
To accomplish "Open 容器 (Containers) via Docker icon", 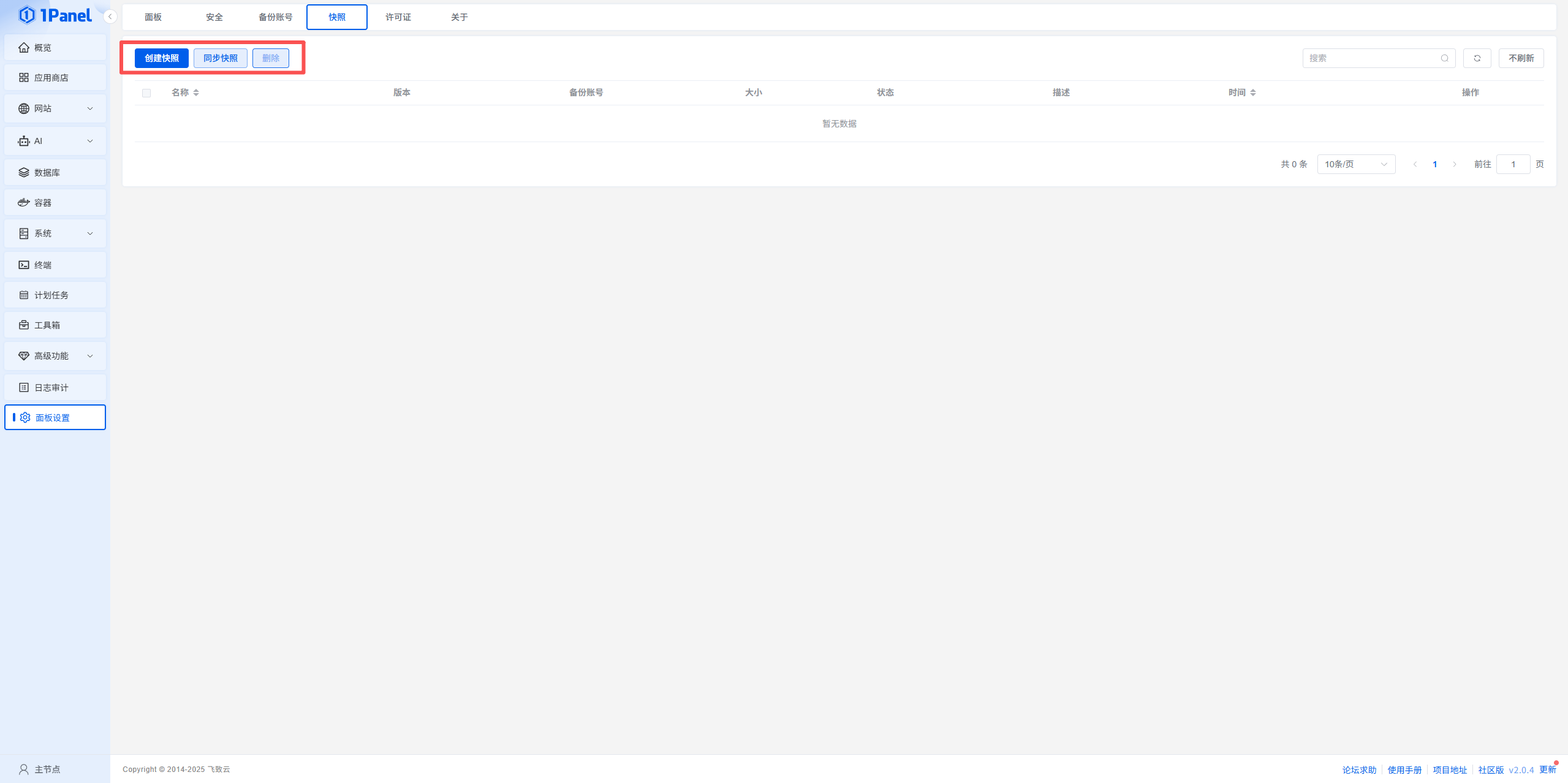I will tap(24, 202).
